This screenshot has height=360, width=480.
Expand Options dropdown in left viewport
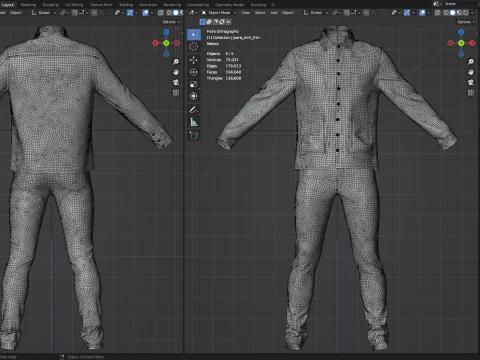point(171,22)
